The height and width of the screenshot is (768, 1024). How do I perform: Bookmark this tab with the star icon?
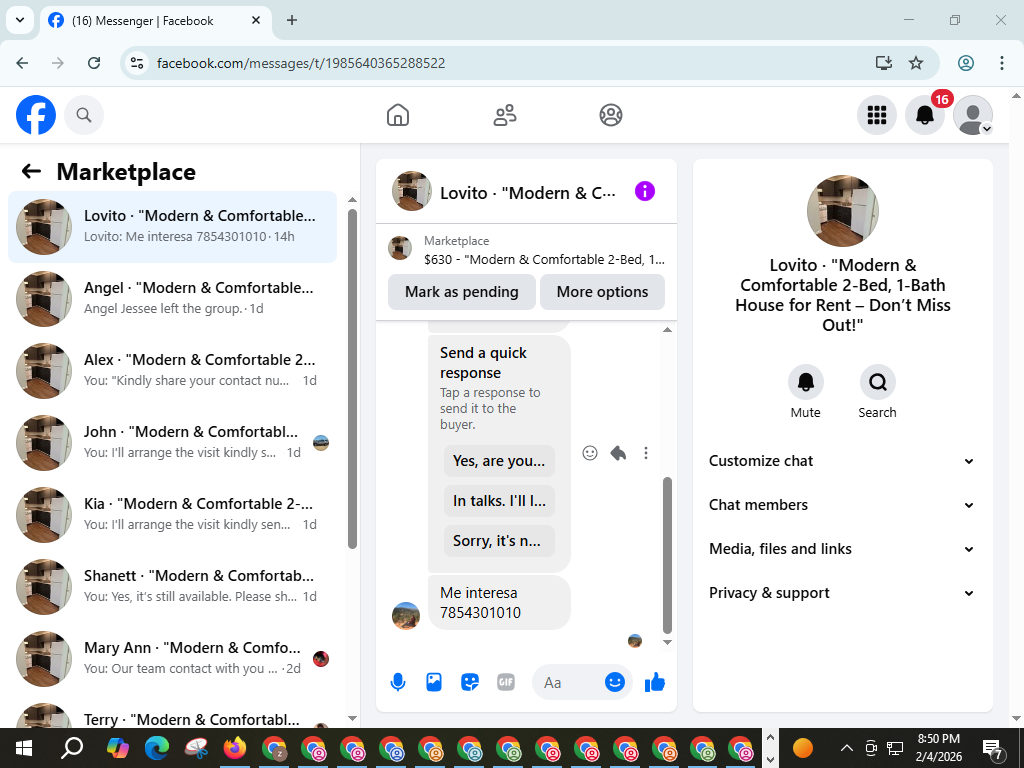coord(916,63)
